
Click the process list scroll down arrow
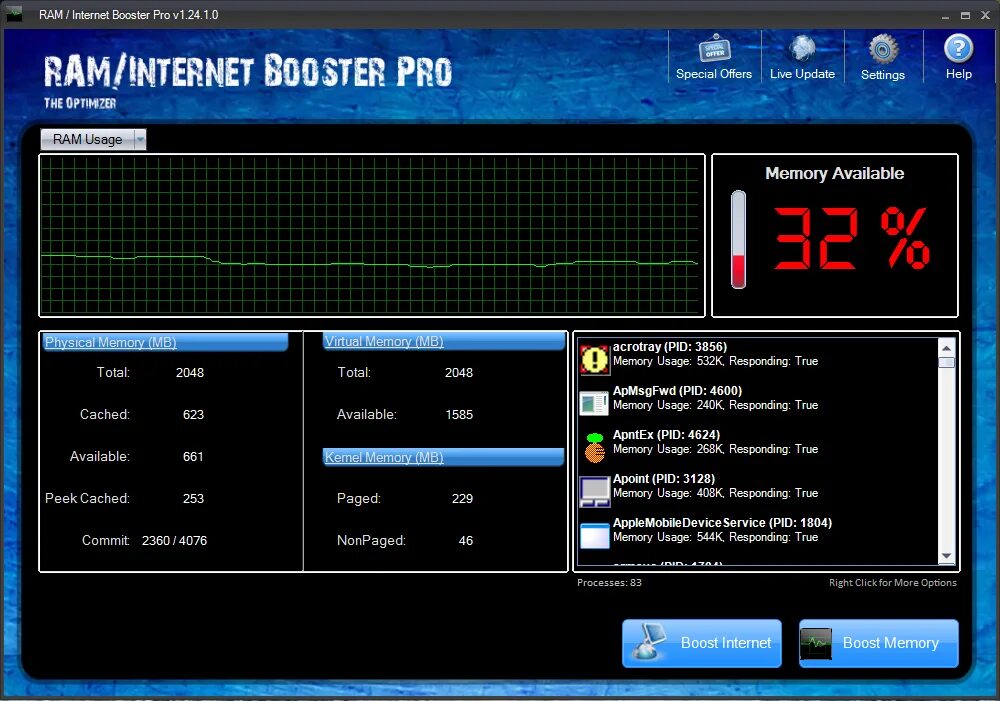pos(946,556)
